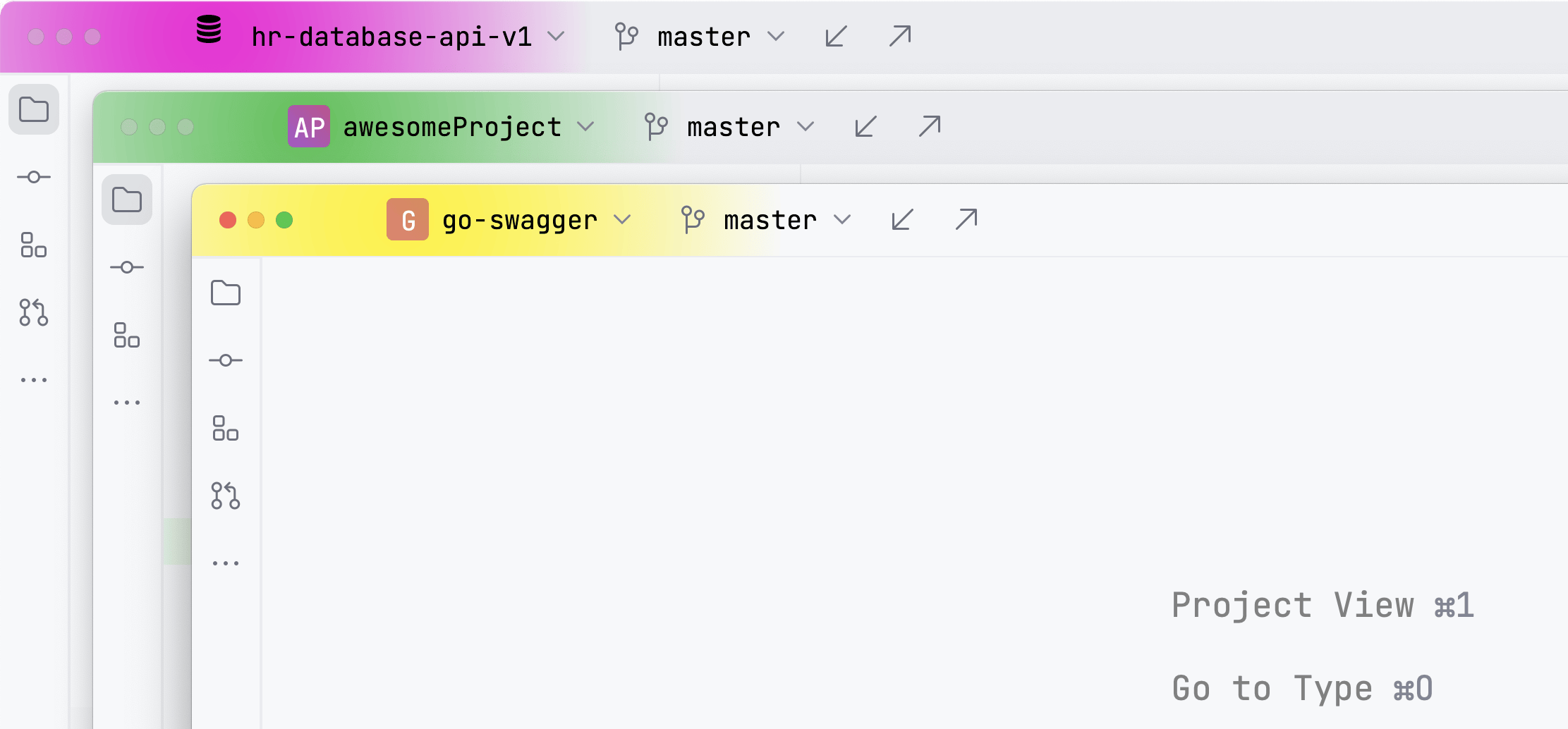Viewport: 1568px width, 729px height.
Task: Open Structure tool window in go-swagger window
Action: 226,428
